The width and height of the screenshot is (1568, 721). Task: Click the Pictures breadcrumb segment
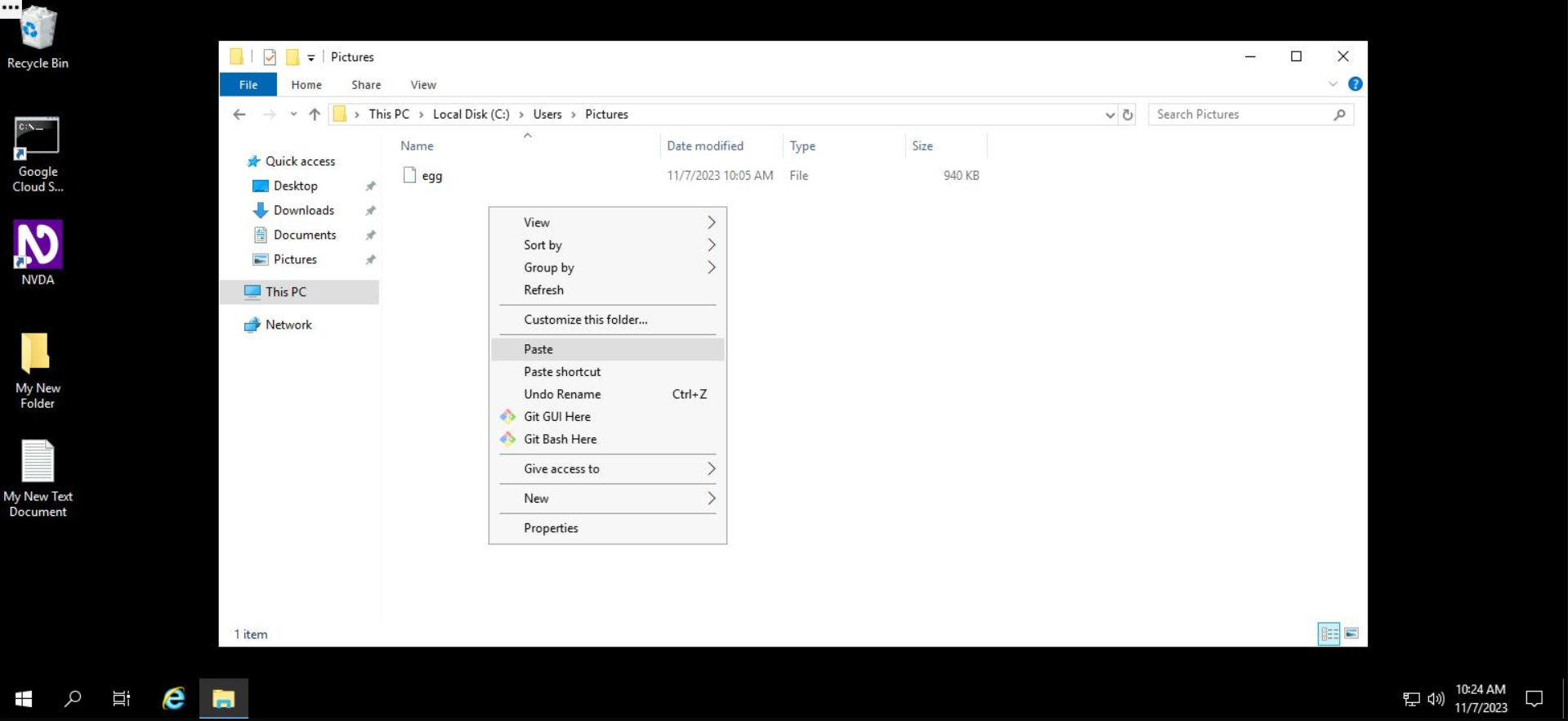tap(606, 114)
